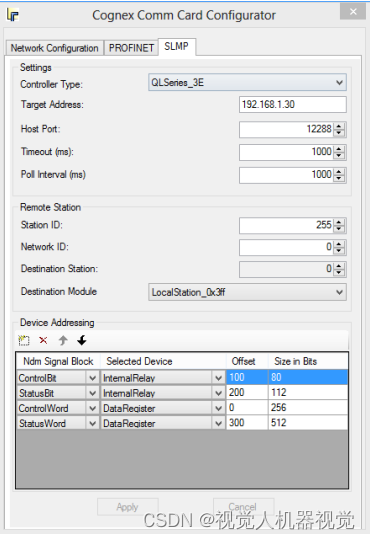Viewport: 370px width, 540px height.
Task: Click the Apply button
Action: pos(127,507)
